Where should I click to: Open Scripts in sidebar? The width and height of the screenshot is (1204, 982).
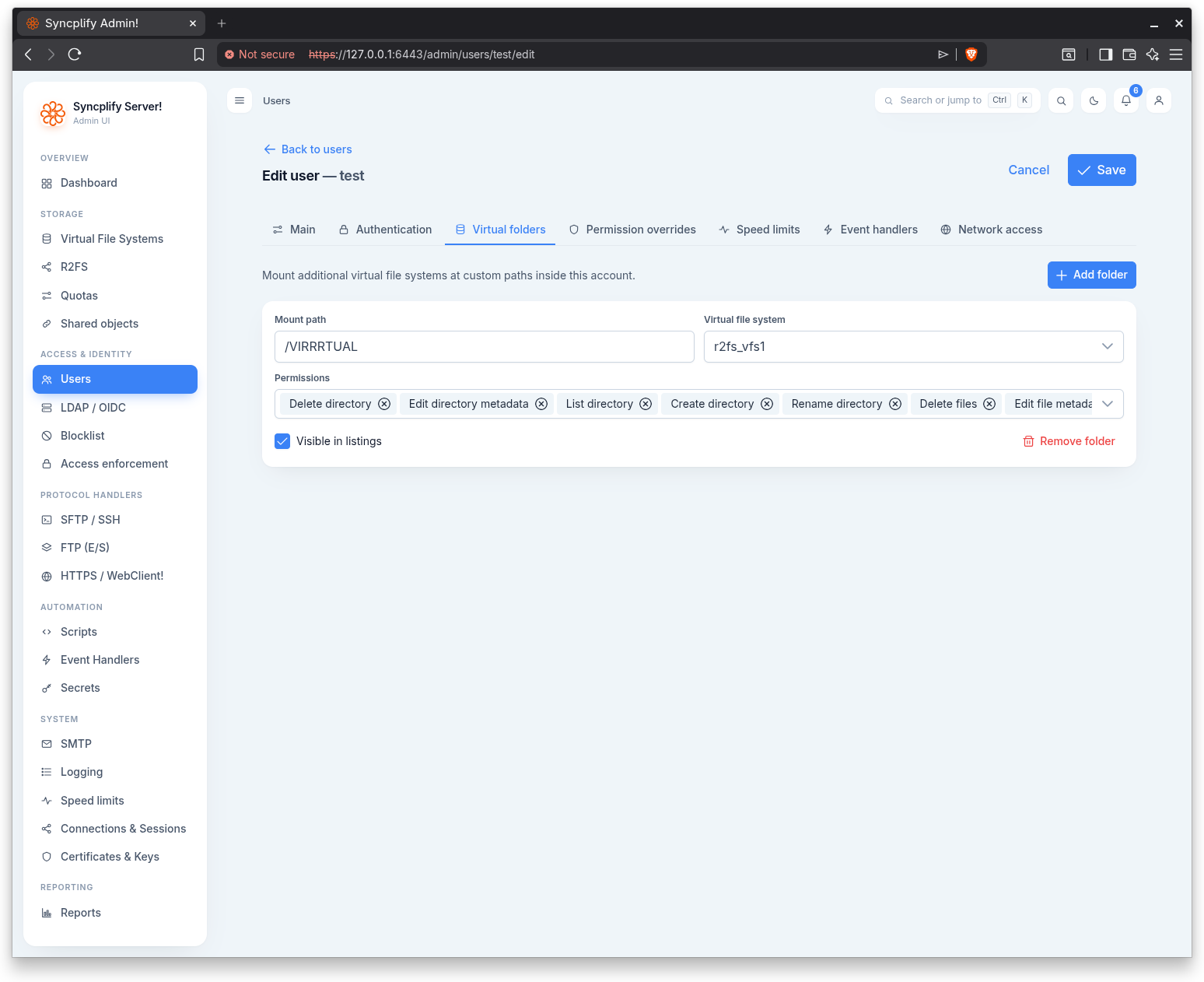115,632
